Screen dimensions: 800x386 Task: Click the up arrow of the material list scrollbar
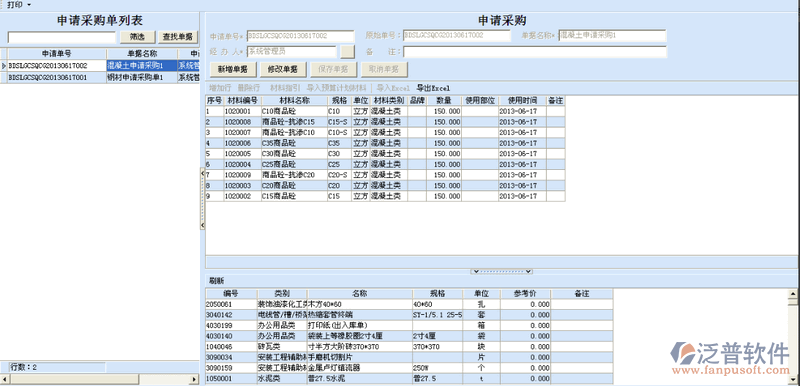[x=792, y=293]
